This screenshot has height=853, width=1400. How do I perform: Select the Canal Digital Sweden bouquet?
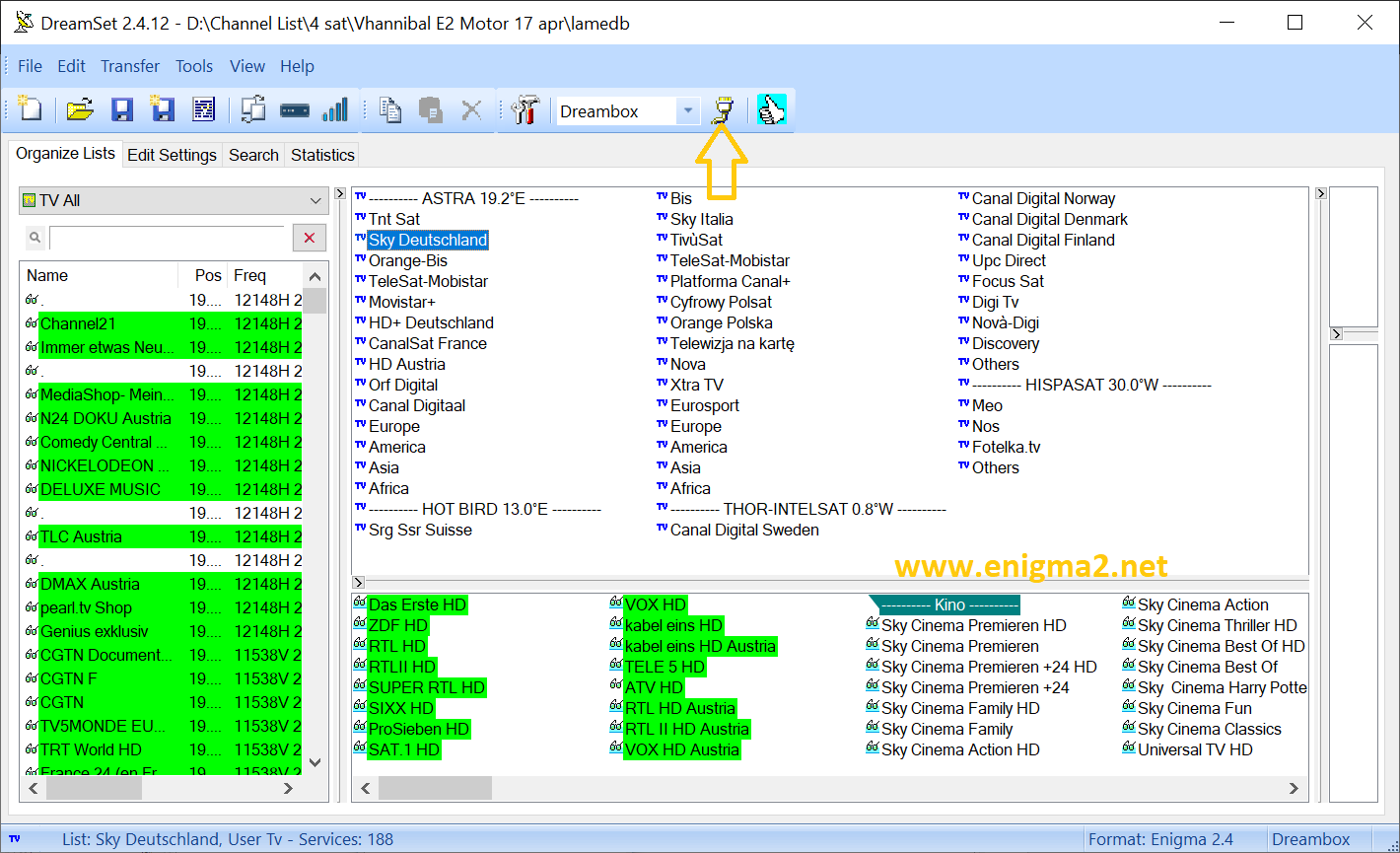coord(744,530)
